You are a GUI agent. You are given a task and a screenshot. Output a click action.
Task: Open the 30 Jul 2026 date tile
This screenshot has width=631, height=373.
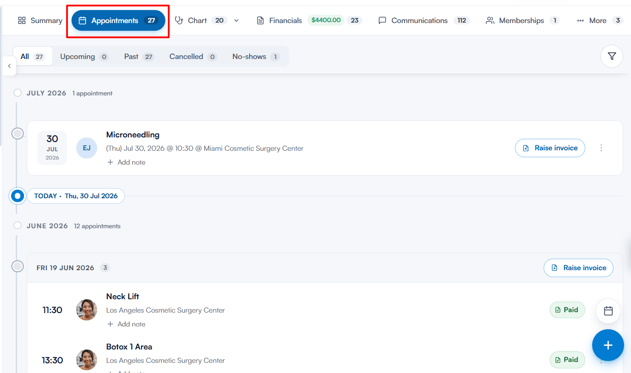point(52,148)
